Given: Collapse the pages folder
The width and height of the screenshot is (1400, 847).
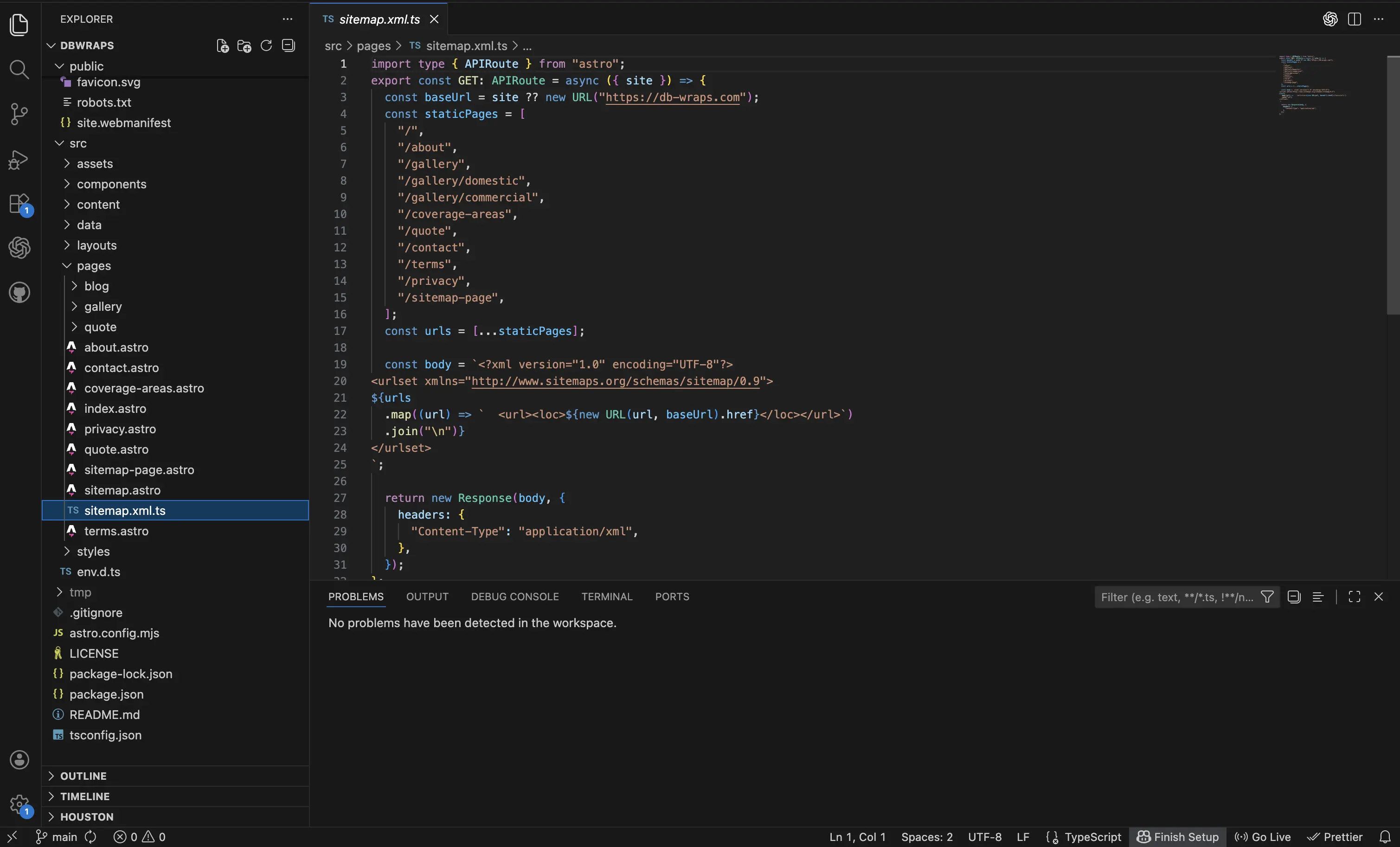Looking at the screenshot, I should pos(93,266).
